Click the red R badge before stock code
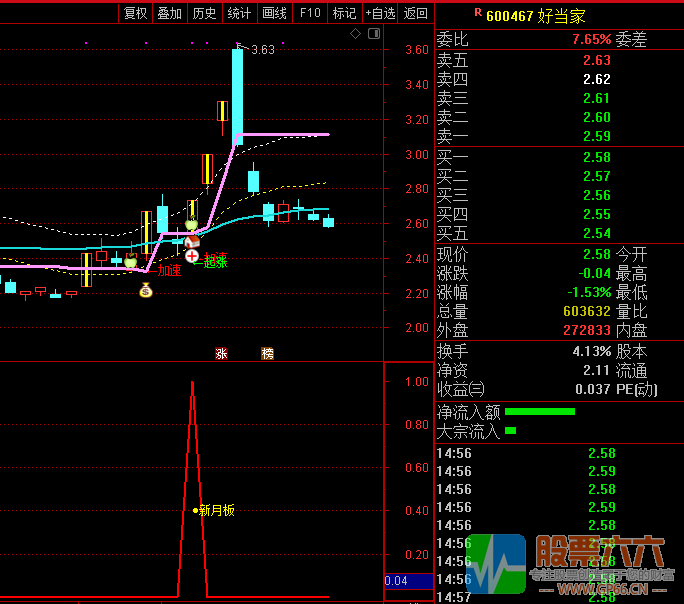Image resolution: width=684 pixels, height=604 pixels. (478, 13)
